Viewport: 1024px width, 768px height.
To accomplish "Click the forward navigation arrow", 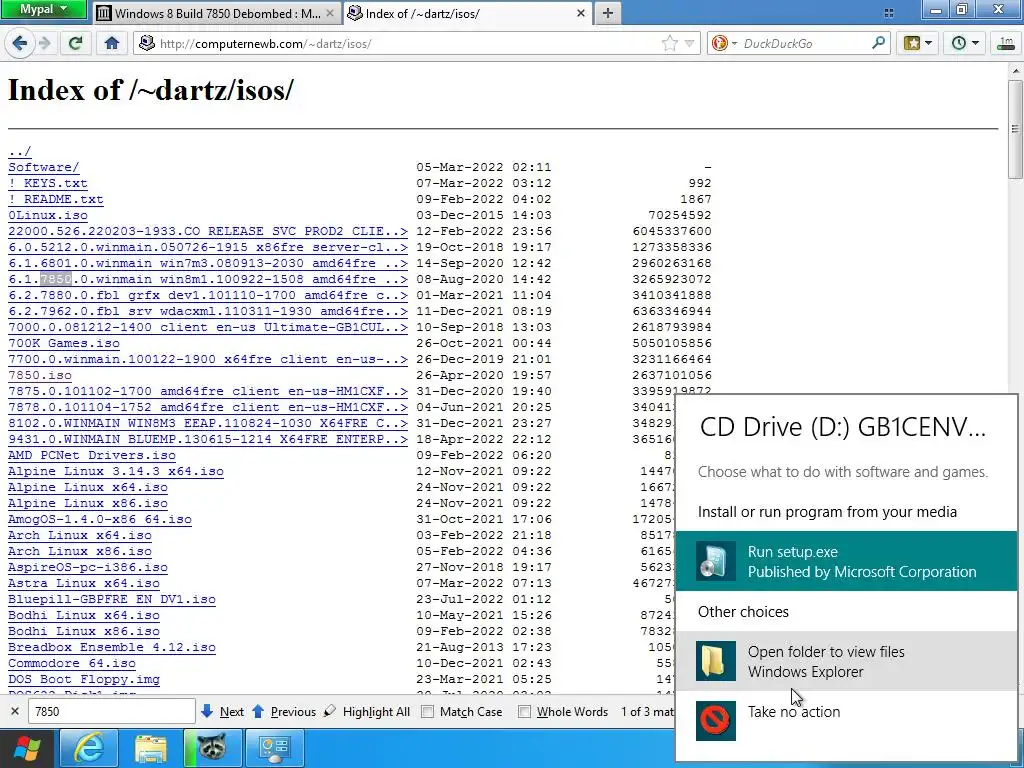I will (45, 44).
